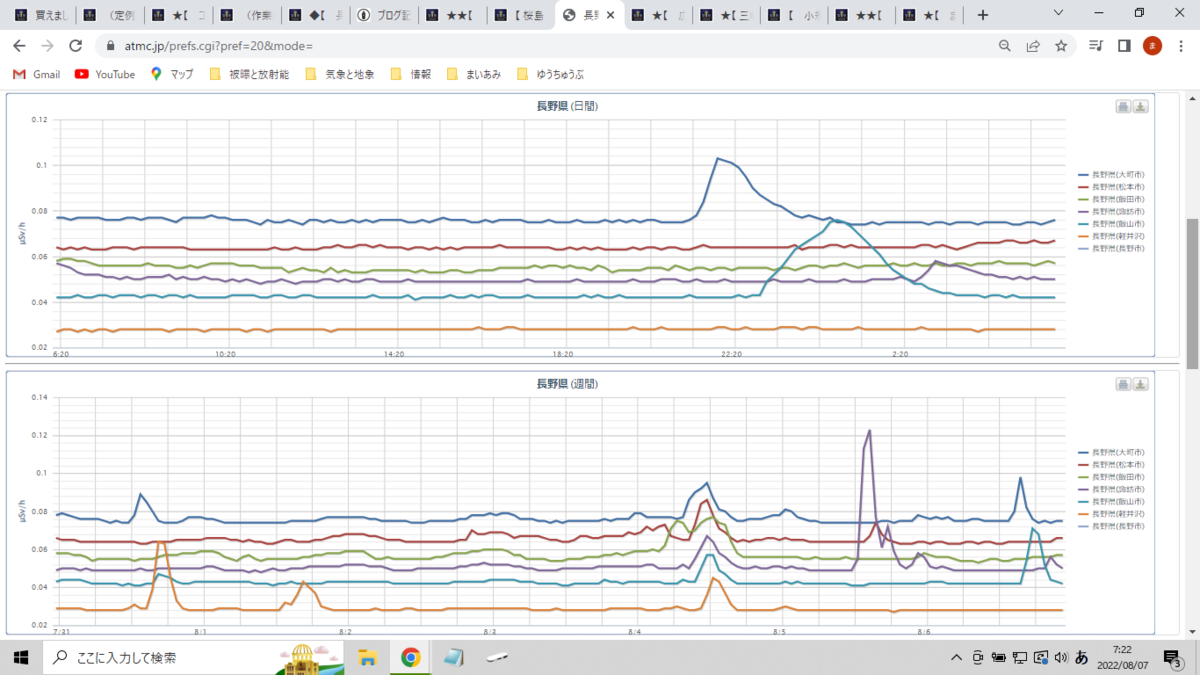Screen dimensions: 1200x675
Task: Click the zoom magnifier icon in address bar
Action: click(x=1005, y=46)
